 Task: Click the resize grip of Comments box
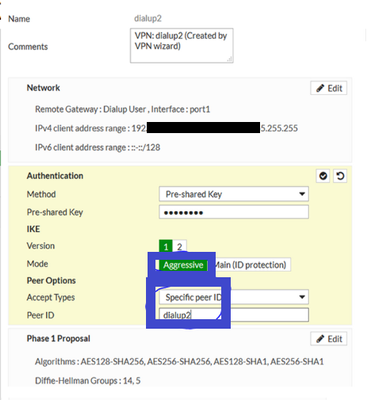(x=230, y=59)
